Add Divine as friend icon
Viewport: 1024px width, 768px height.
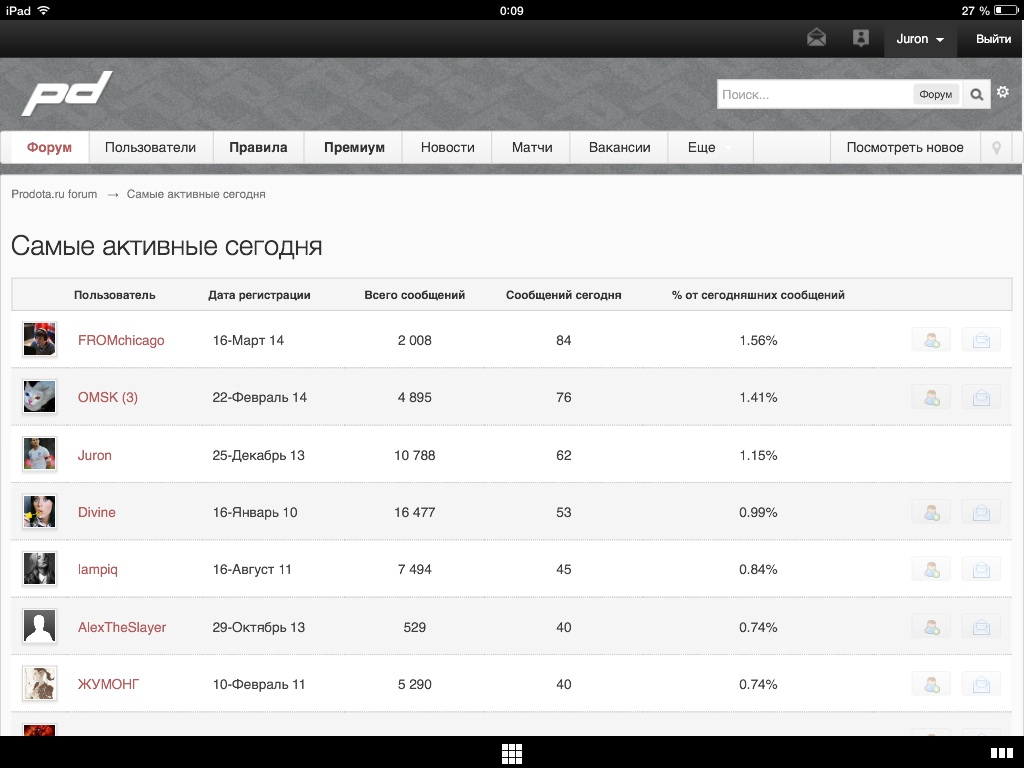click(931, 513)
